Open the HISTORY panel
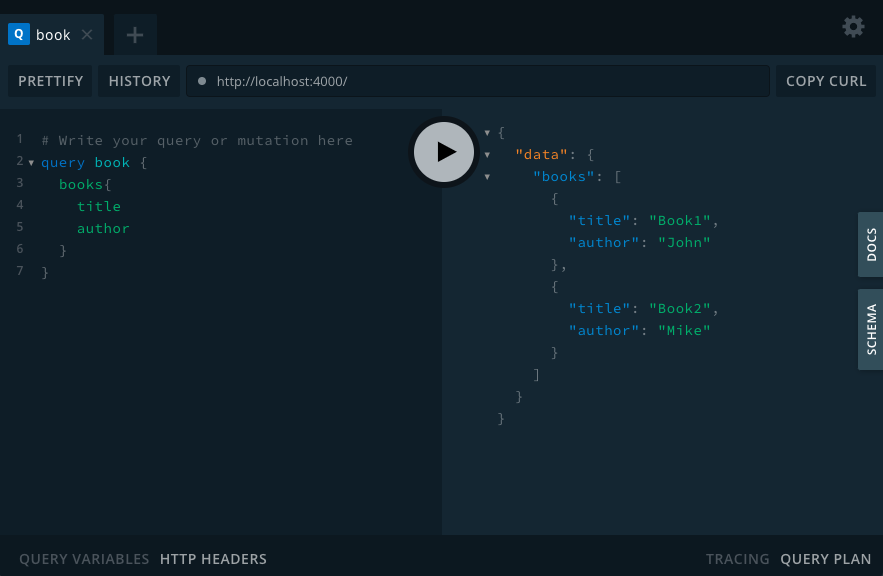The height and width of the screenshot is (576, 883). (x=139, y=81)
